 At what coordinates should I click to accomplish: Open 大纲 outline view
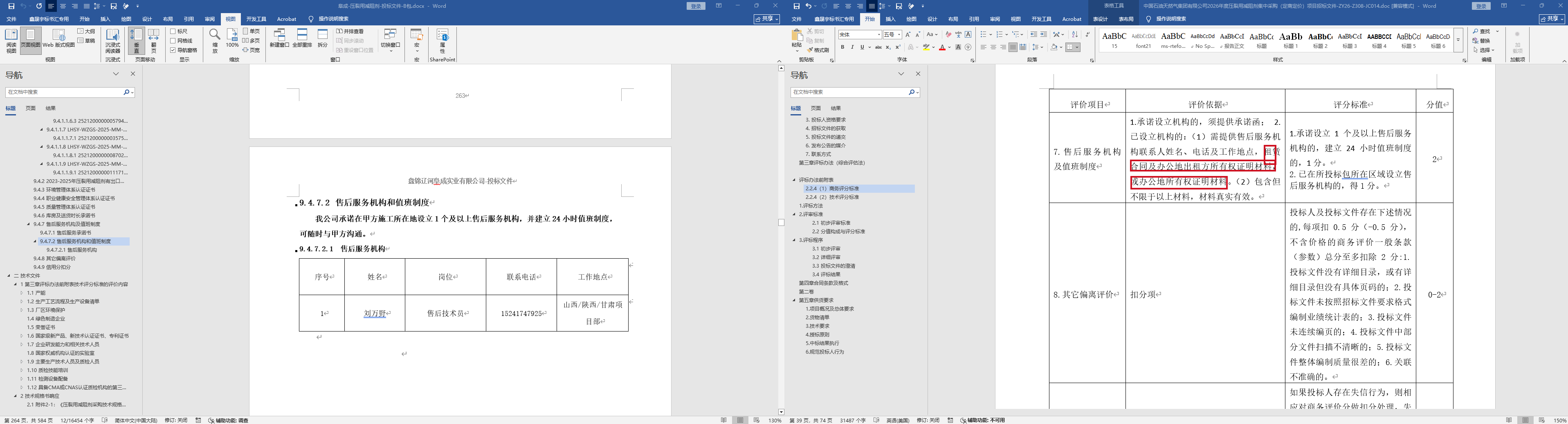[86, 31]
